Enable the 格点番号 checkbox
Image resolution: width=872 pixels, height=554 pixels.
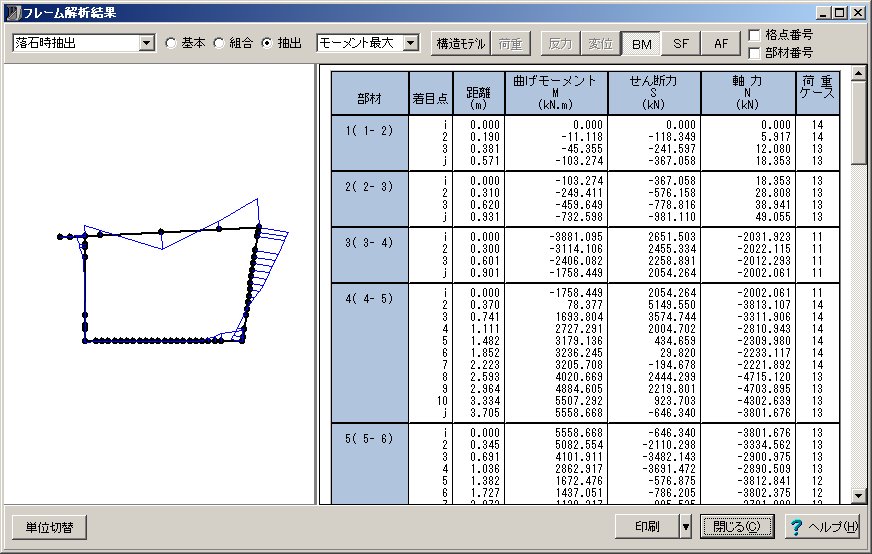click(754, 35)
